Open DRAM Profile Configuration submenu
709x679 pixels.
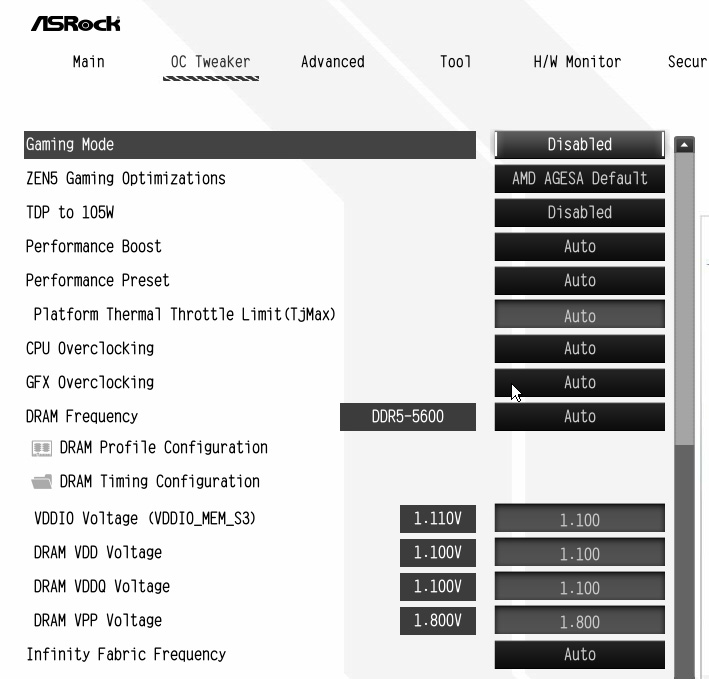click(164, 448)
